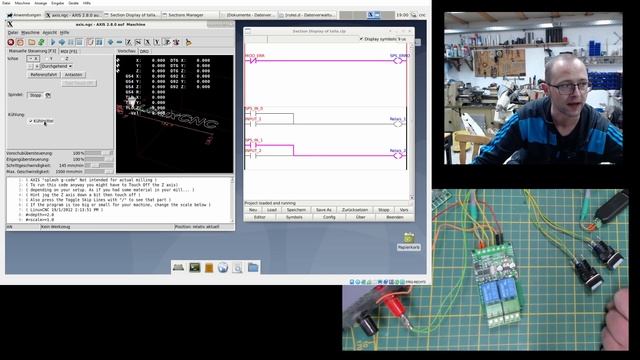
Task: Open the folder icon in the dock
Action: (253, 268)
